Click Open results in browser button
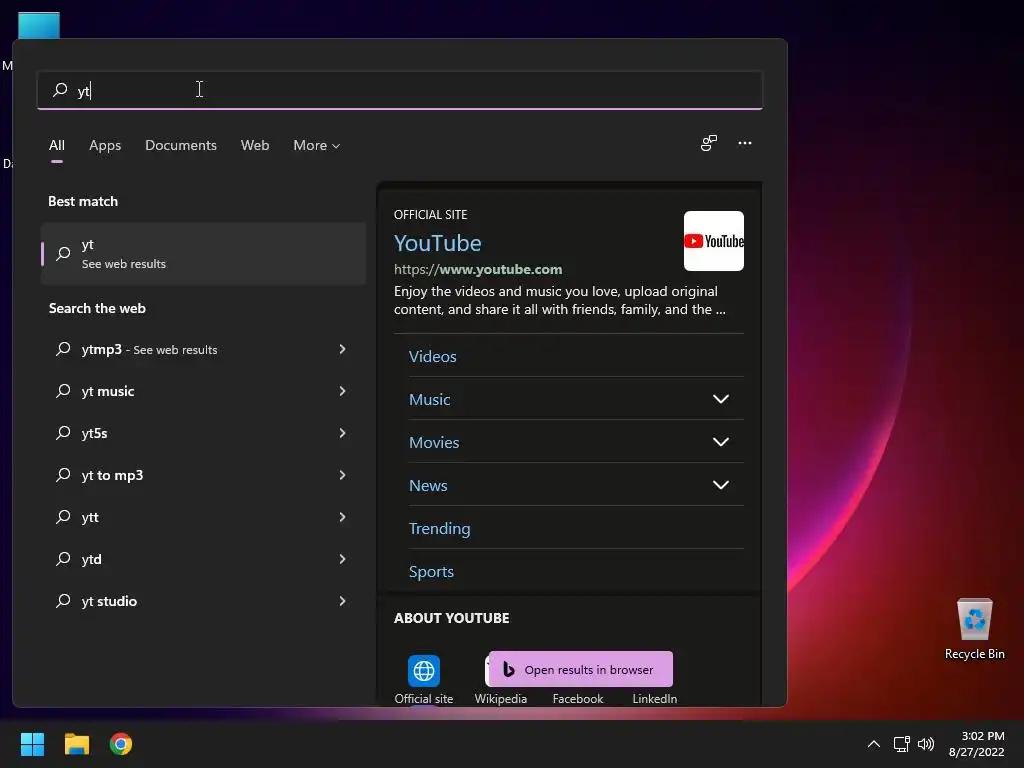Screen dimensions: 1024x768 tap(581, 669)
